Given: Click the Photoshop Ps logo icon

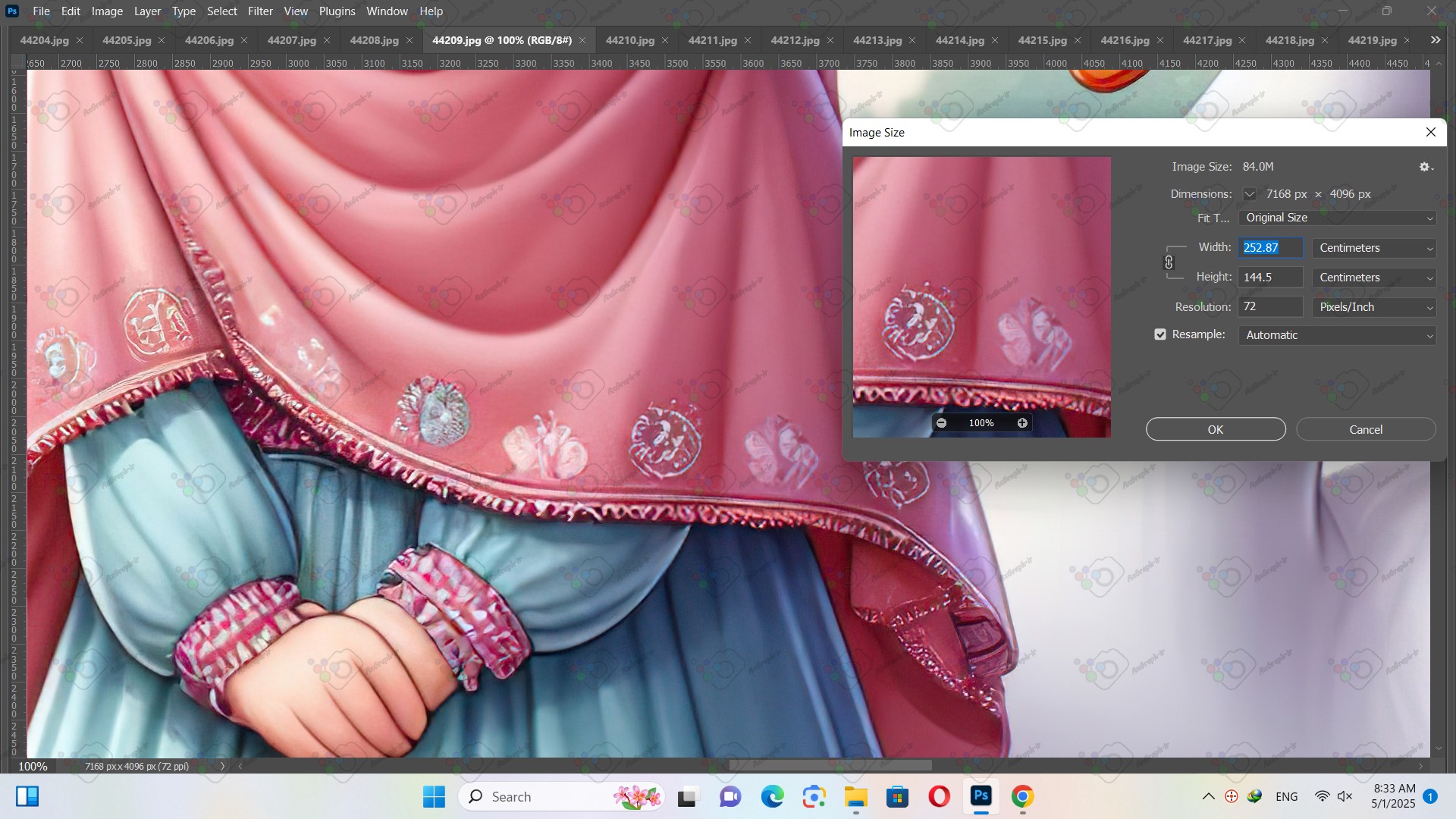Looking at the screenshot, I should coord(11,11).
